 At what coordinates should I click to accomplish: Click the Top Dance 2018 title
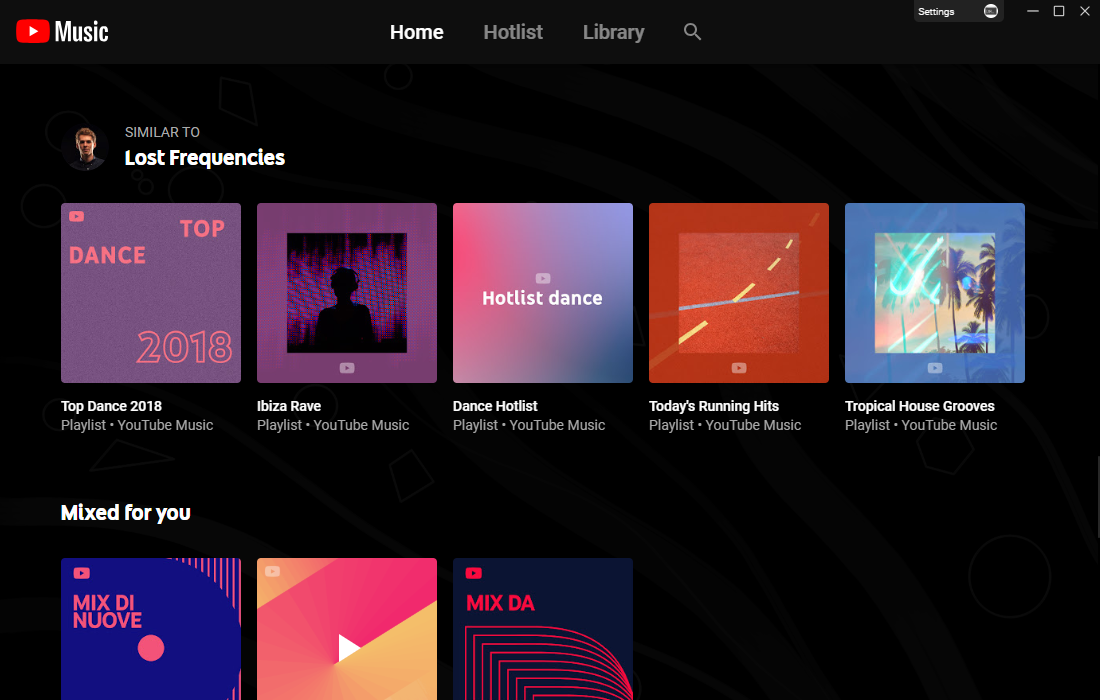click(x=112, y=406)
